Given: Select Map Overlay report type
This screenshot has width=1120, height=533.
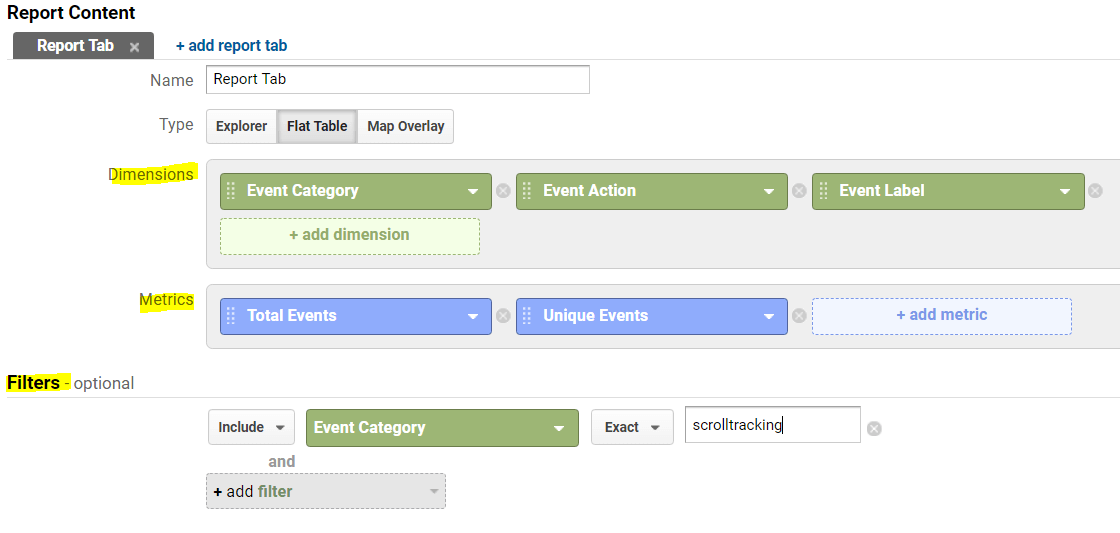Looking at the screenshot, I should point(405,126).
